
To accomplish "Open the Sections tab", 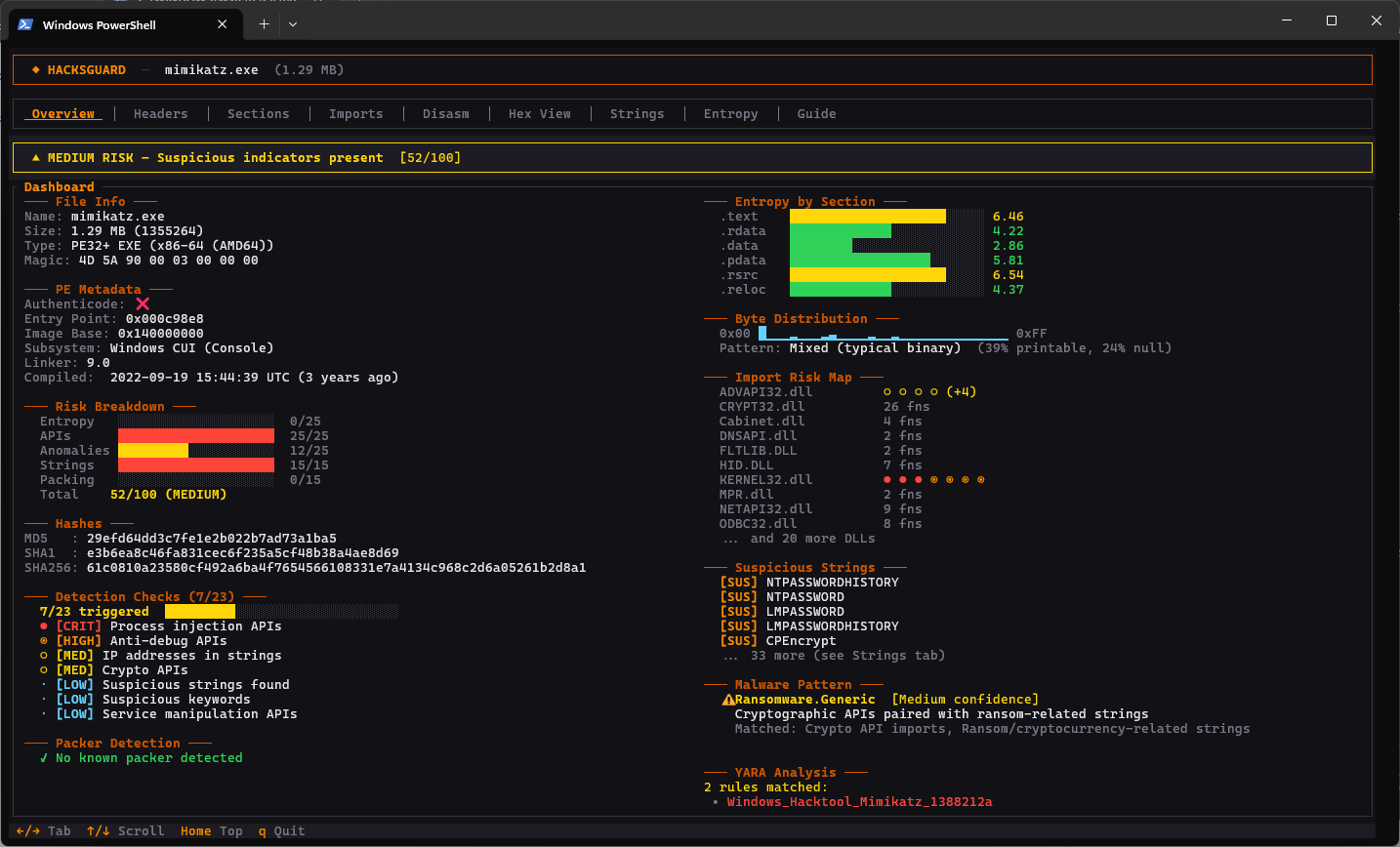I will (x=259, y=114).
